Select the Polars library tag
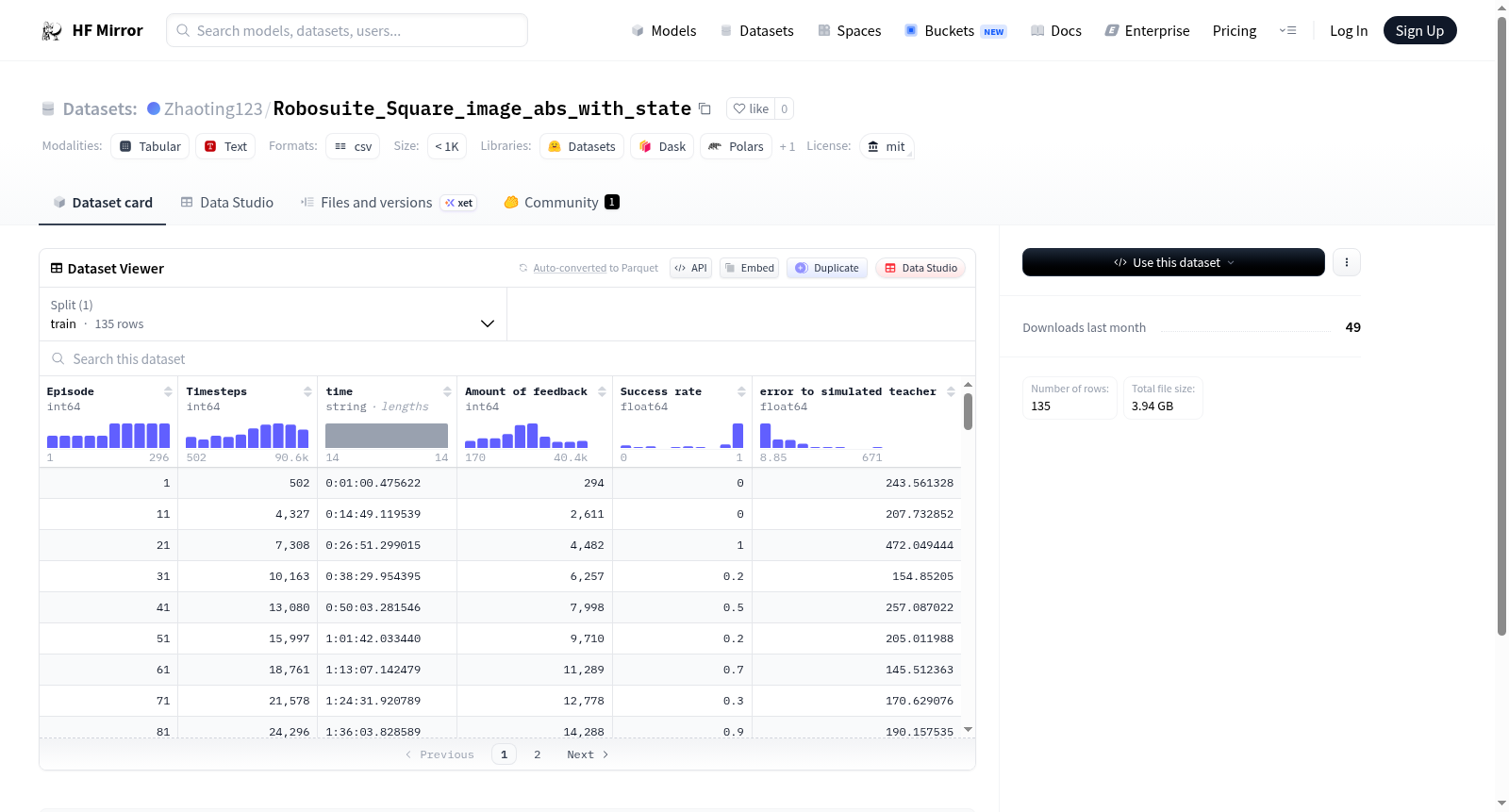Image resolution: width=1509 pixels, height=812 pixels. 736,146
